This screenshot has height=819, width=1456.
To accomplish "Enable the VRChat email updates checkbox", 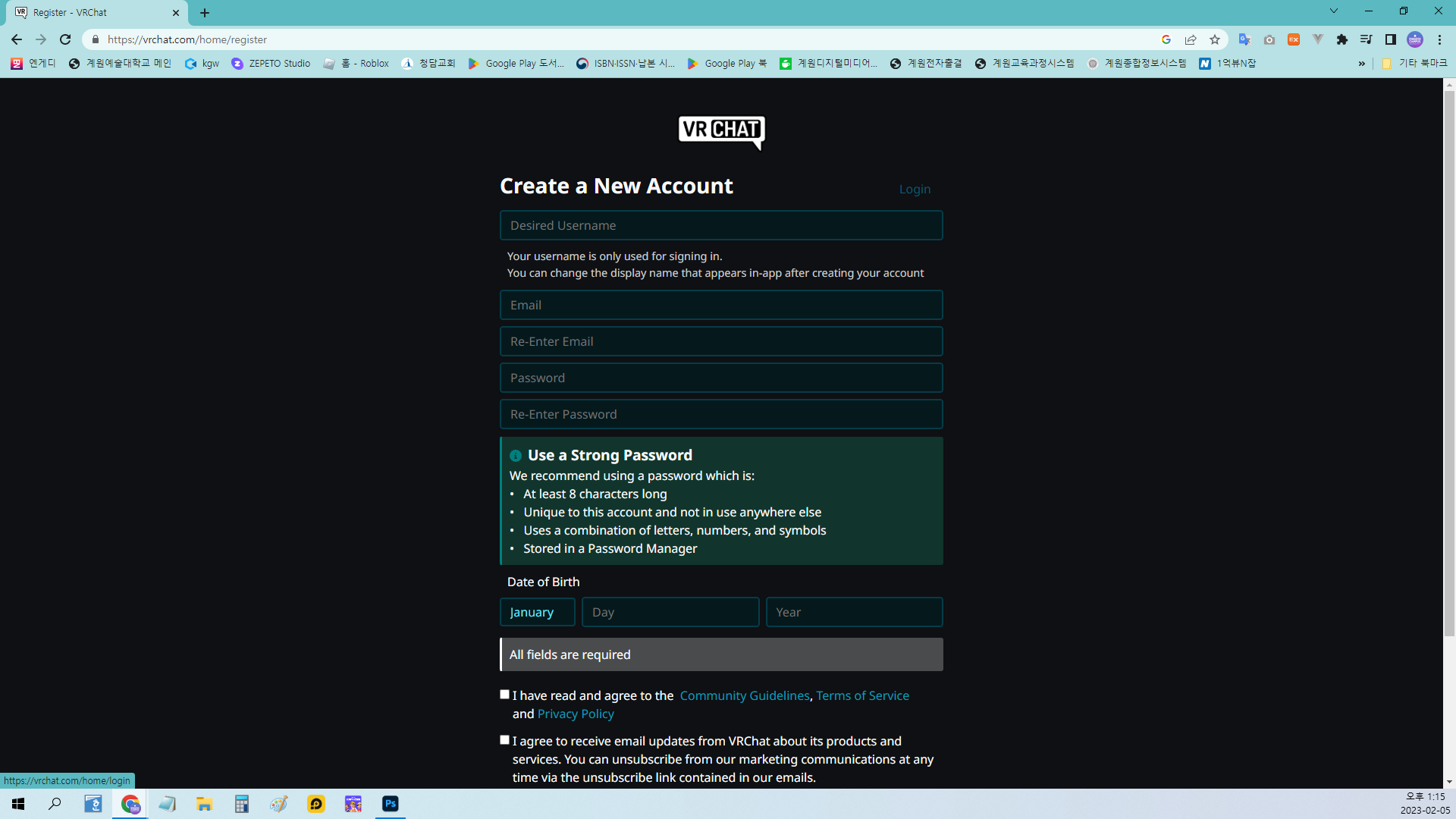I will tap(505, 740).
